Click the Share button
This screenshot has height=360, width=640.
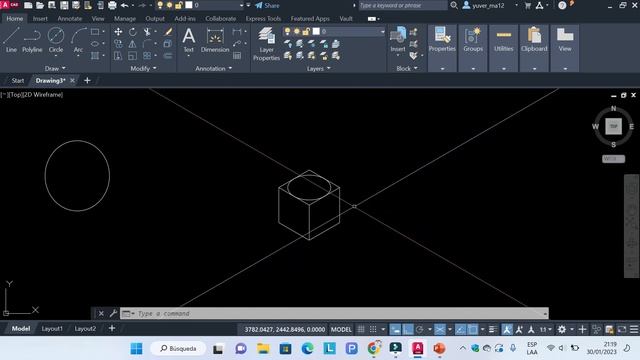(x=267, y=5)
